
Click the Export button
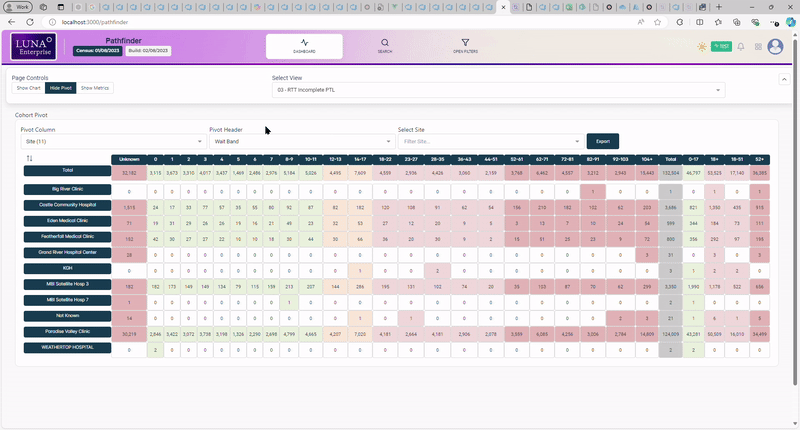(602, 142)
